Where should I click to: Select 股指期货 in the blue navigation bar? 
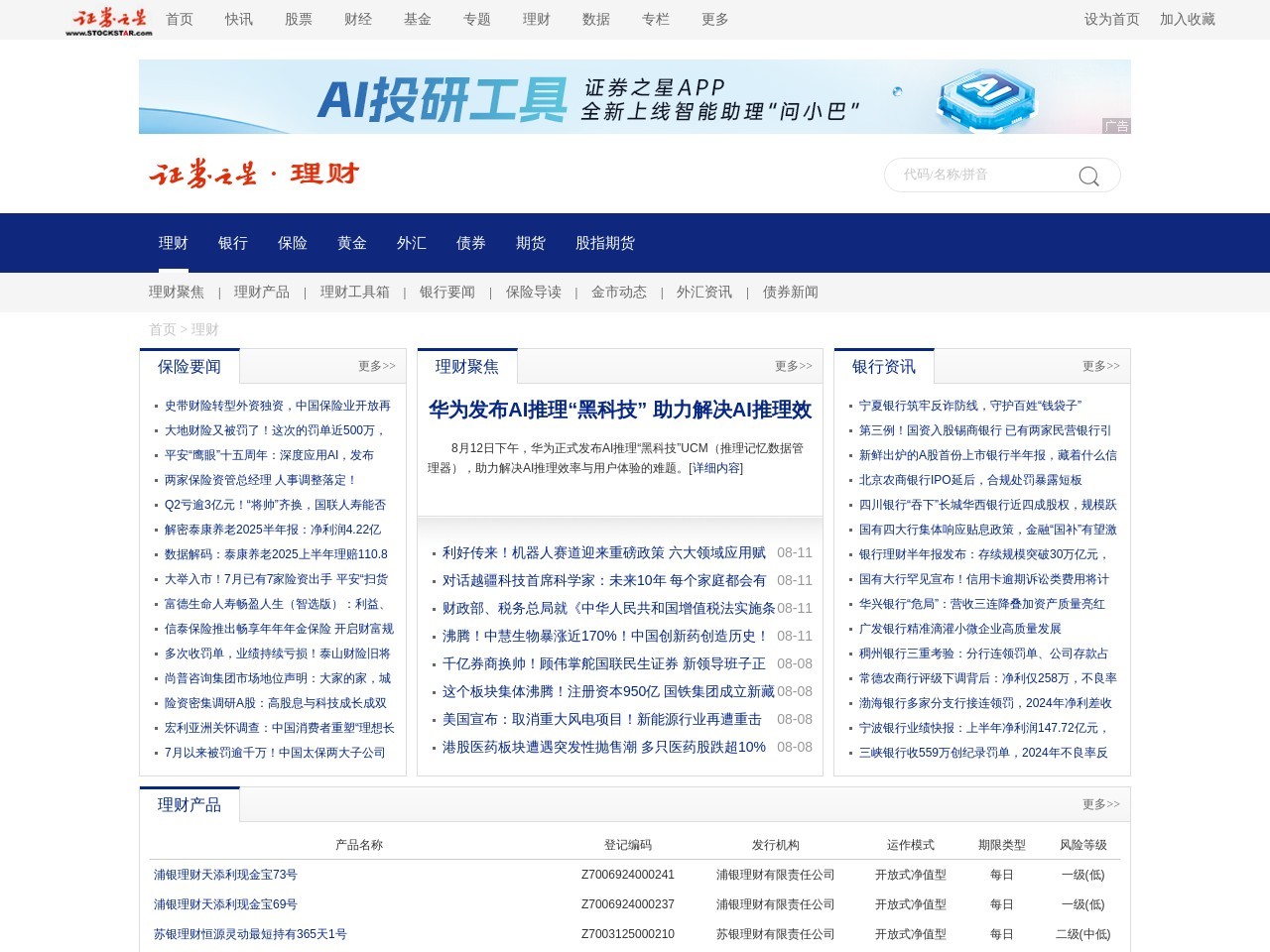[605, 242]
